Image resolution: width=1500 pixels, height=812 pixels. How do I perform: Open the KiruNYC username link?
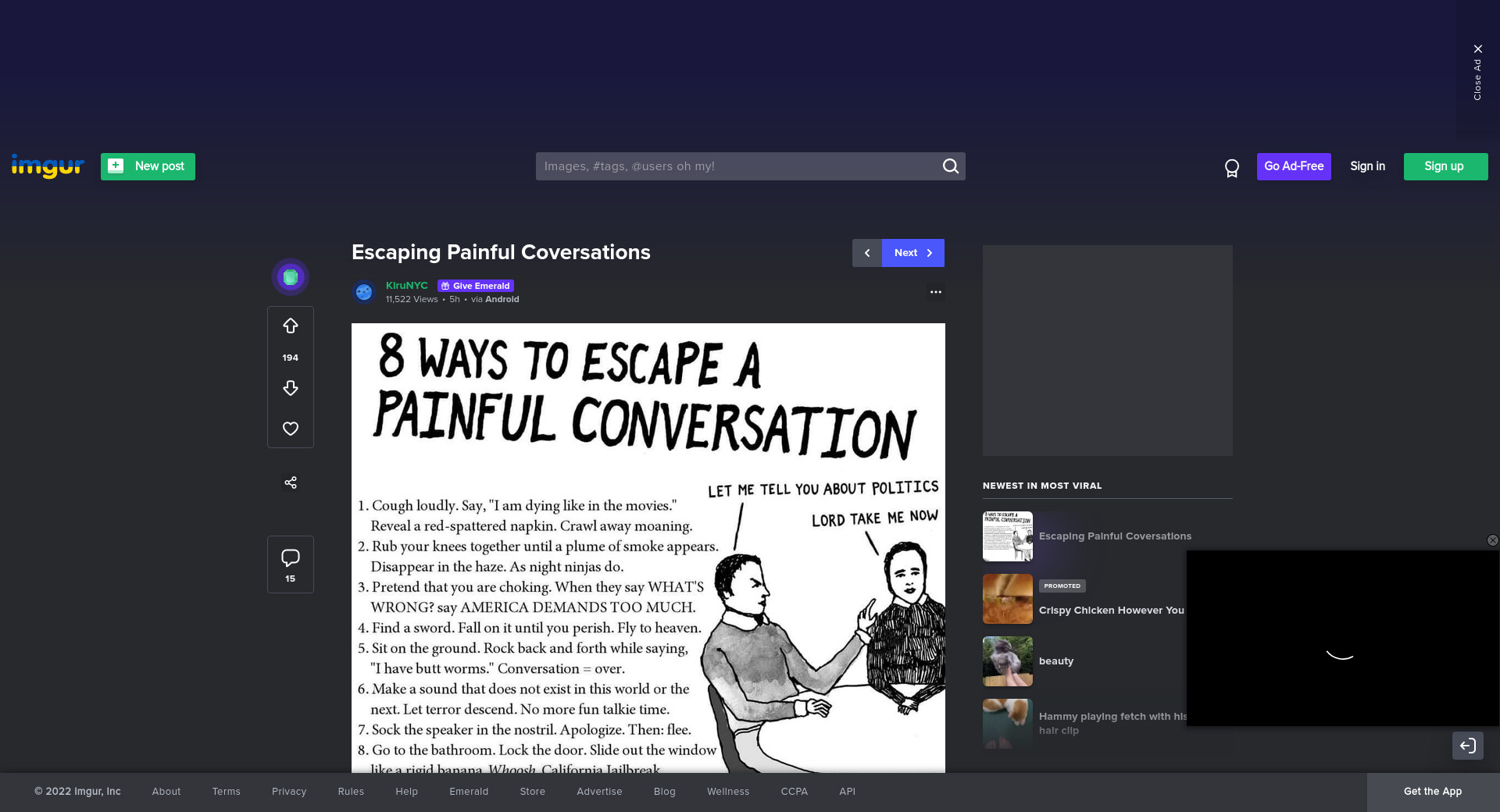pyautogui.click(x=407, y=286)
